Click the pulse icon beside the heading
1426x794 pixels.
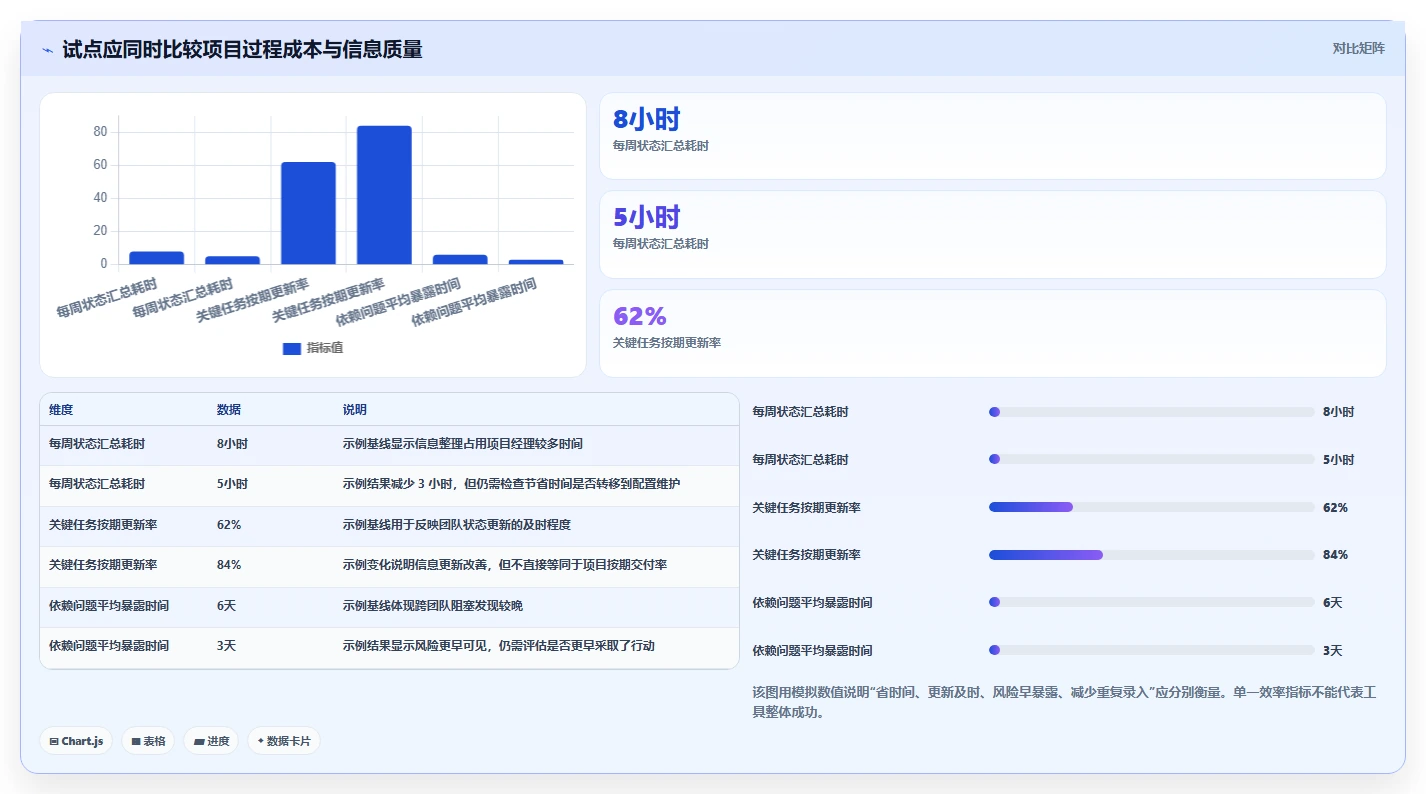[x=47, y=50]
